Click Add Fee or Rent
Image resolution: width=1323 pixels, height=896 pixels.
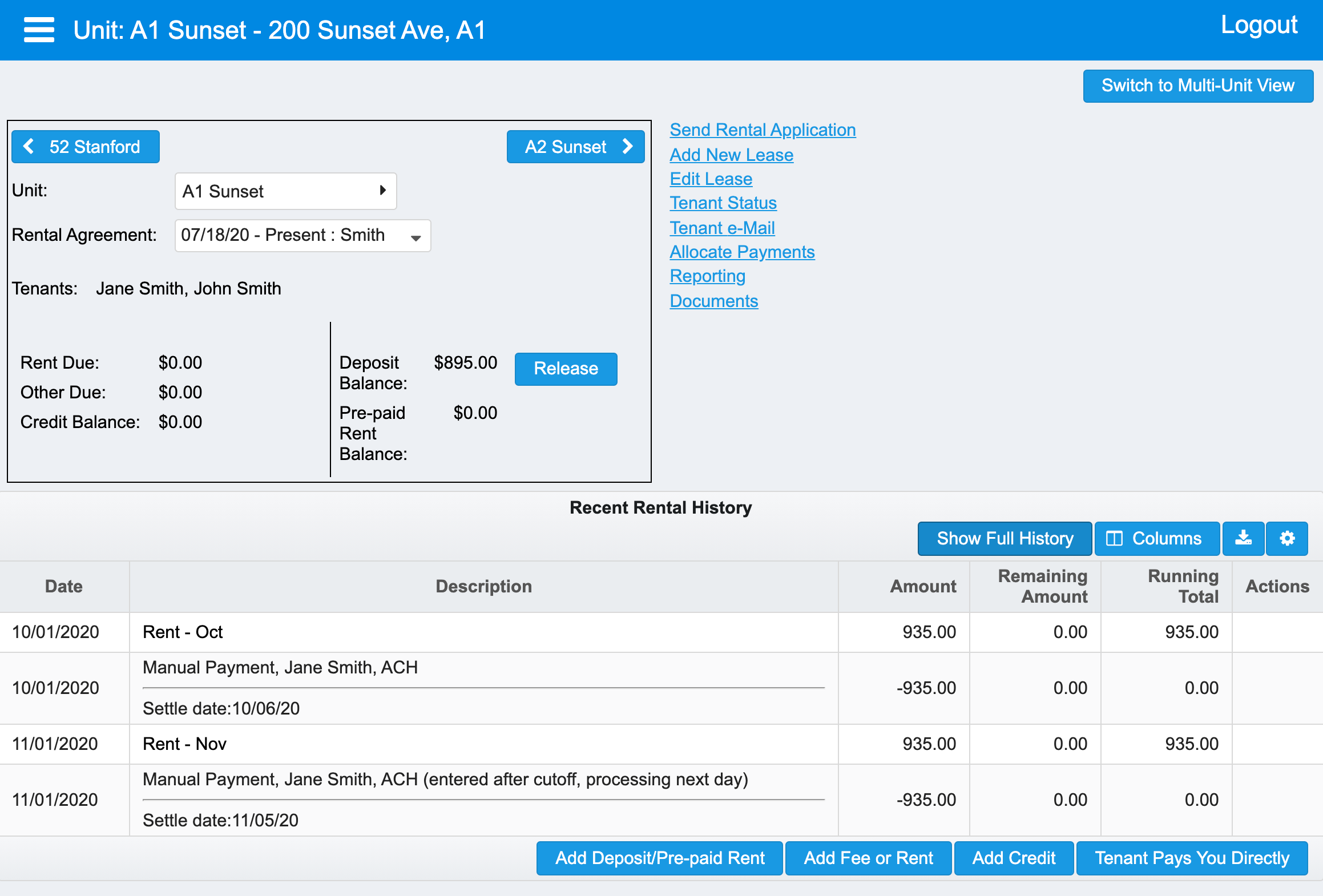point(868,858)
